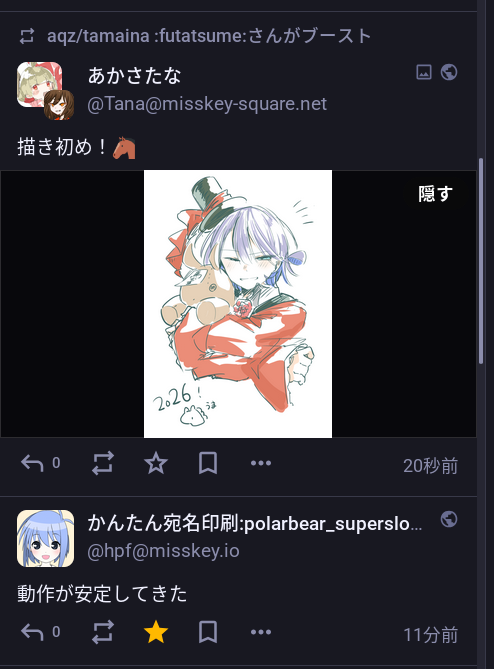This screenshot has height=669, width=494.
Task: Open the 20秒前 timestamp link
Action: pyautogui.click(x=430, y=465)
